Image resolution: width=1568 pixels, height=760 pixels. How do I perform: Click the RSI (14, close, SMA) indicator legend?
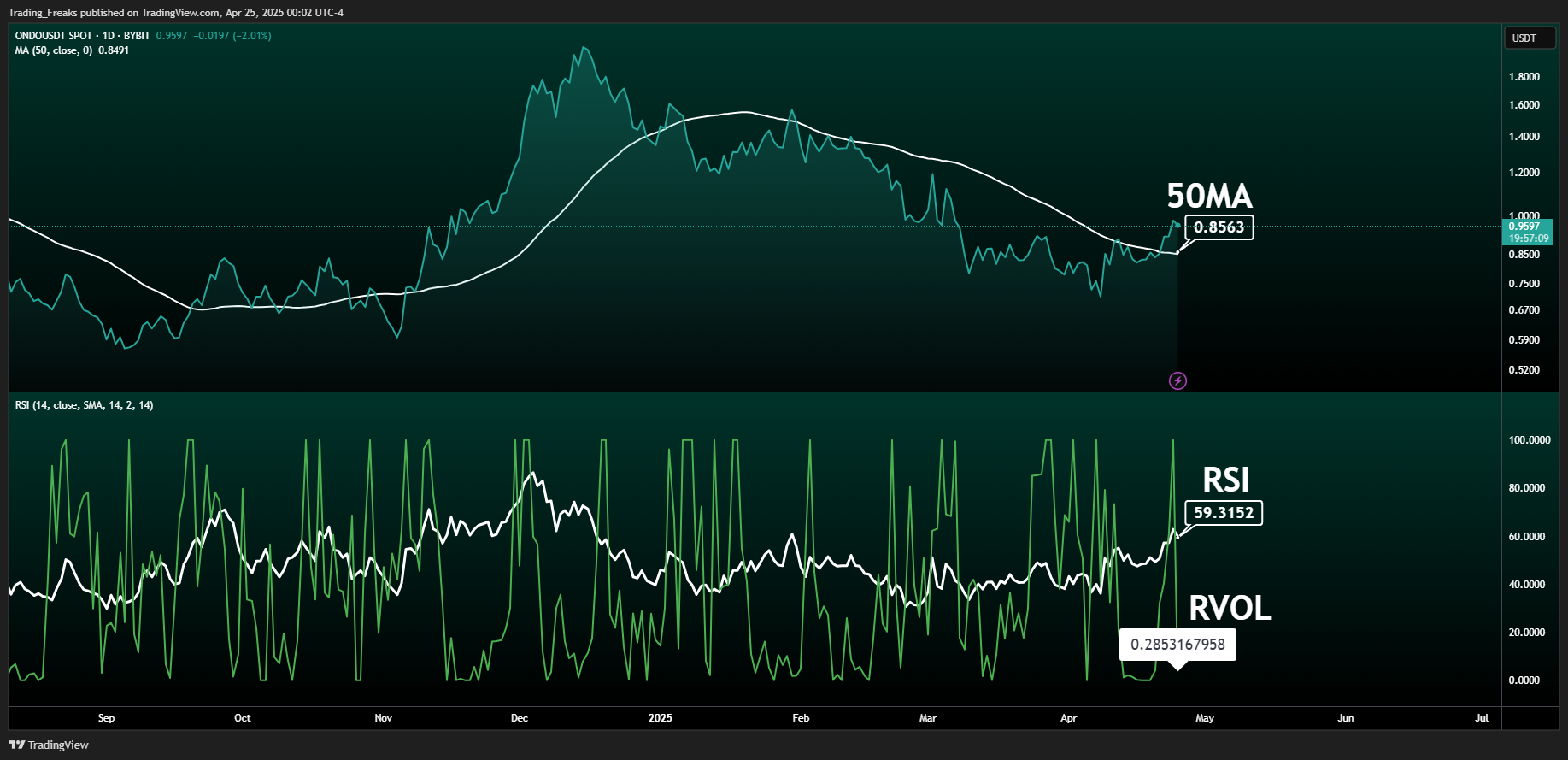click(84, 405)
